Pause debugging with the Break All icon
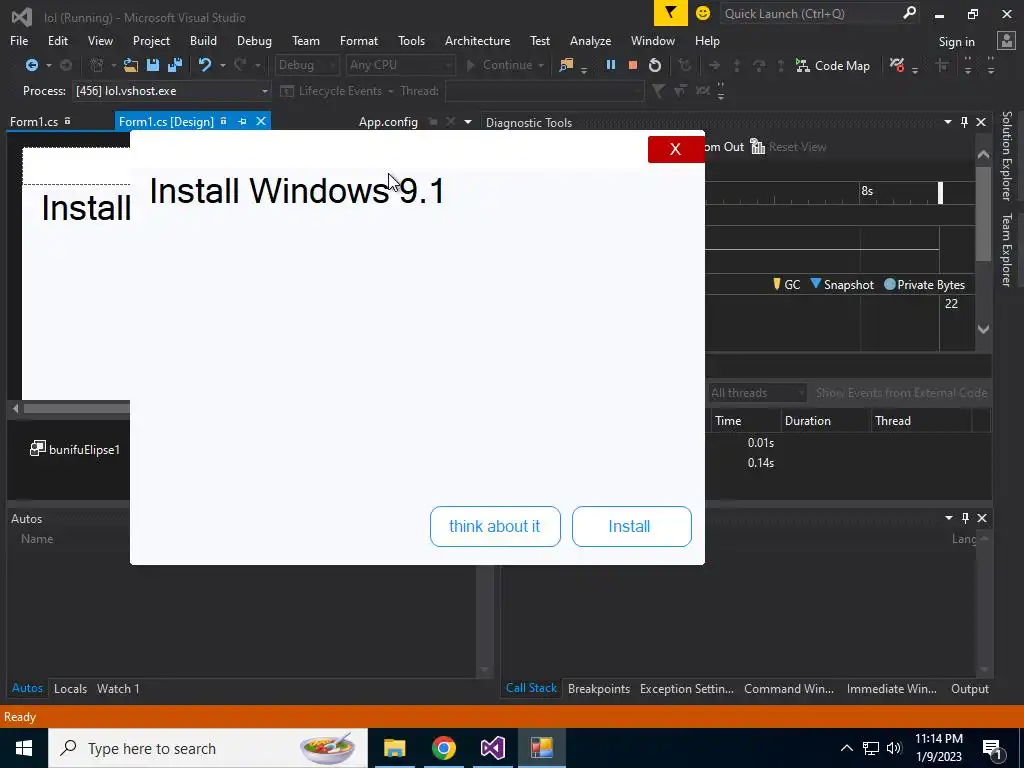1024x768 pixels. [x=611, y=65]
